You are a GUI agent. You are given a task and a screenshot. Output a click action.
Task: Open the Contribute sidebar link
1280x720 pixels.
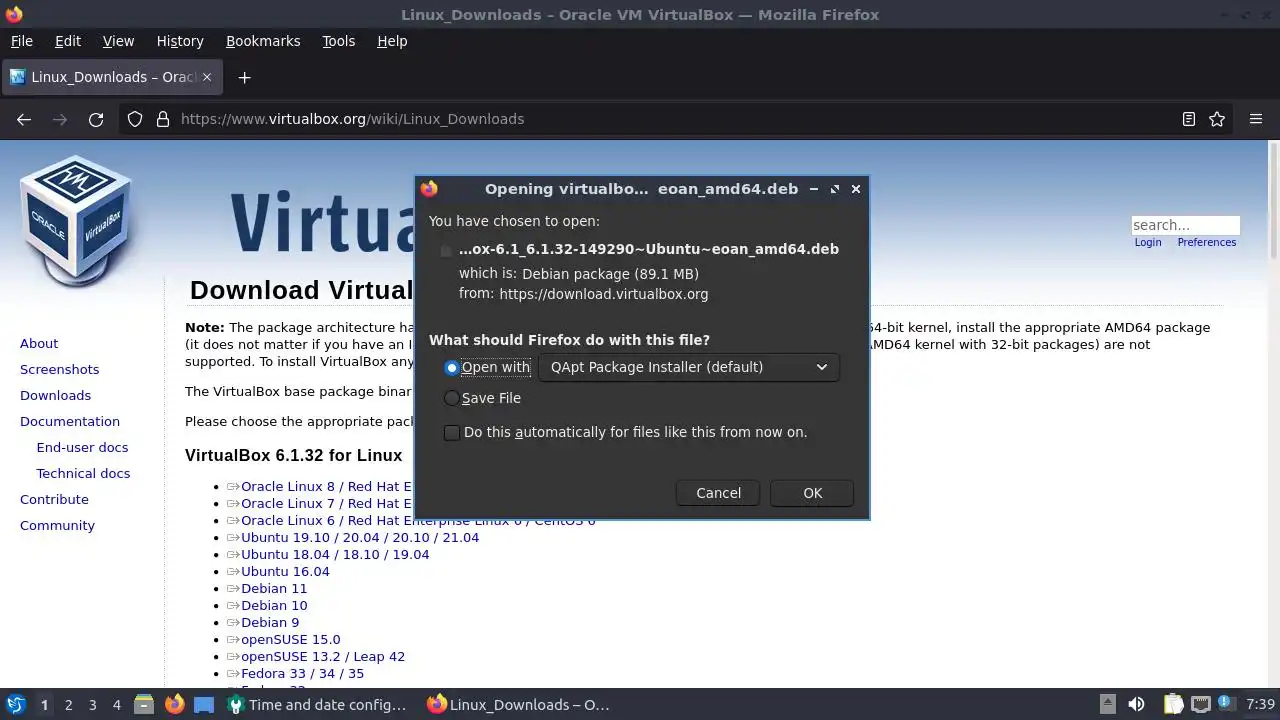pos(54,499)
